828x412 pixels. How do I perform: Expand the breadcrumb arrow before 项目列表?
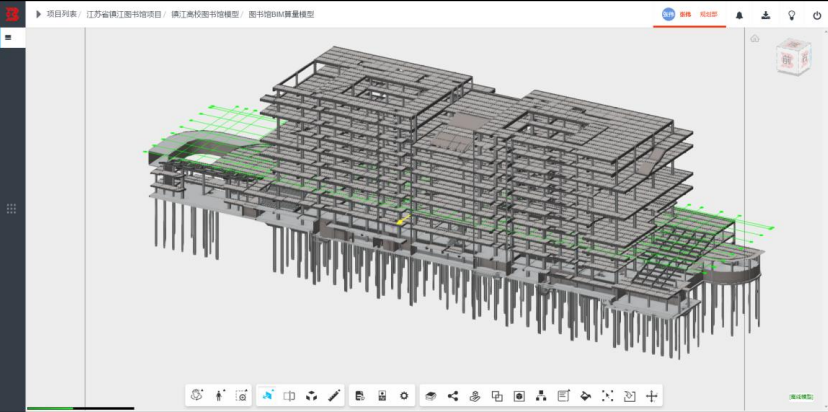coord(38,14)
